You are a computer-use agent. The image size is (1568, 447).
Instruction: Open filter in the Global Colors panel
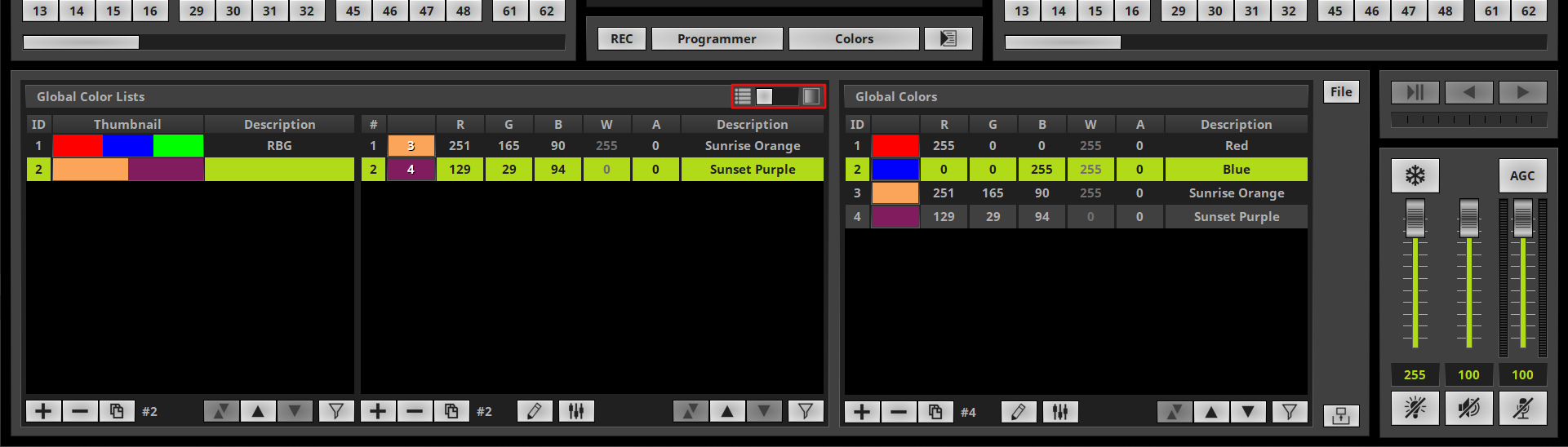coord(1290,412)
